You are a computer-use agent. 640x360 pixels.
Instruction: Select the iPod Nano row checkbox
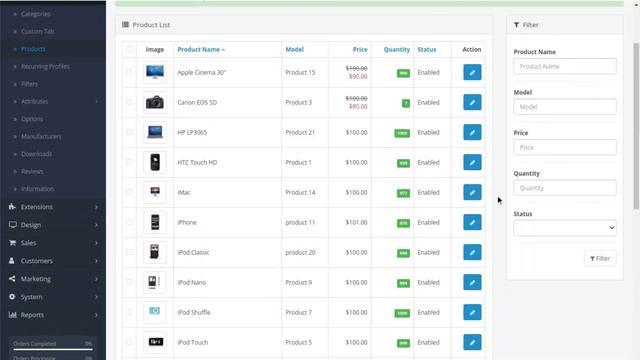pyautogui.click(x=129, y=282)
